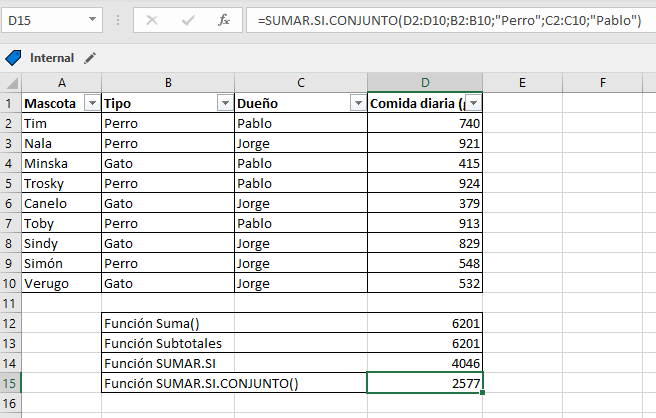
Task: Click the Select All corner triangle
Action: 11,83
